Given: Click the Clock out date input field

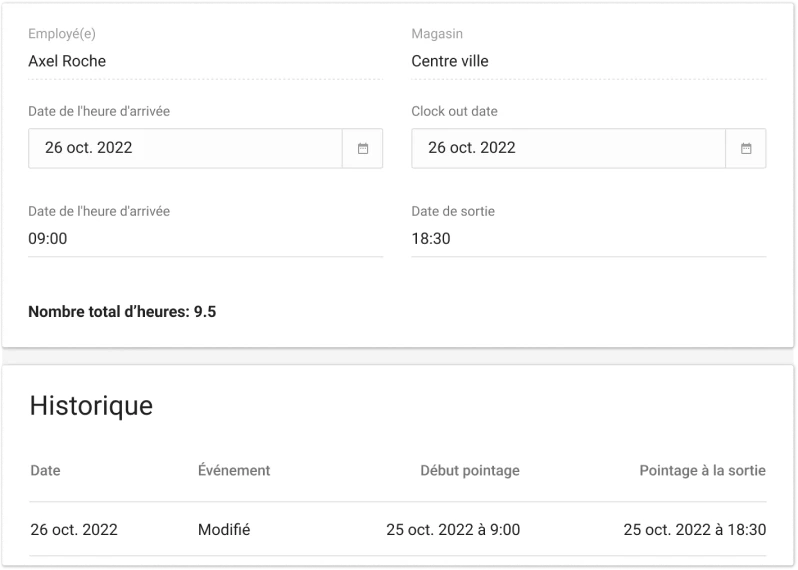Looking at the screenshot, I should click(x=568, y=148).
